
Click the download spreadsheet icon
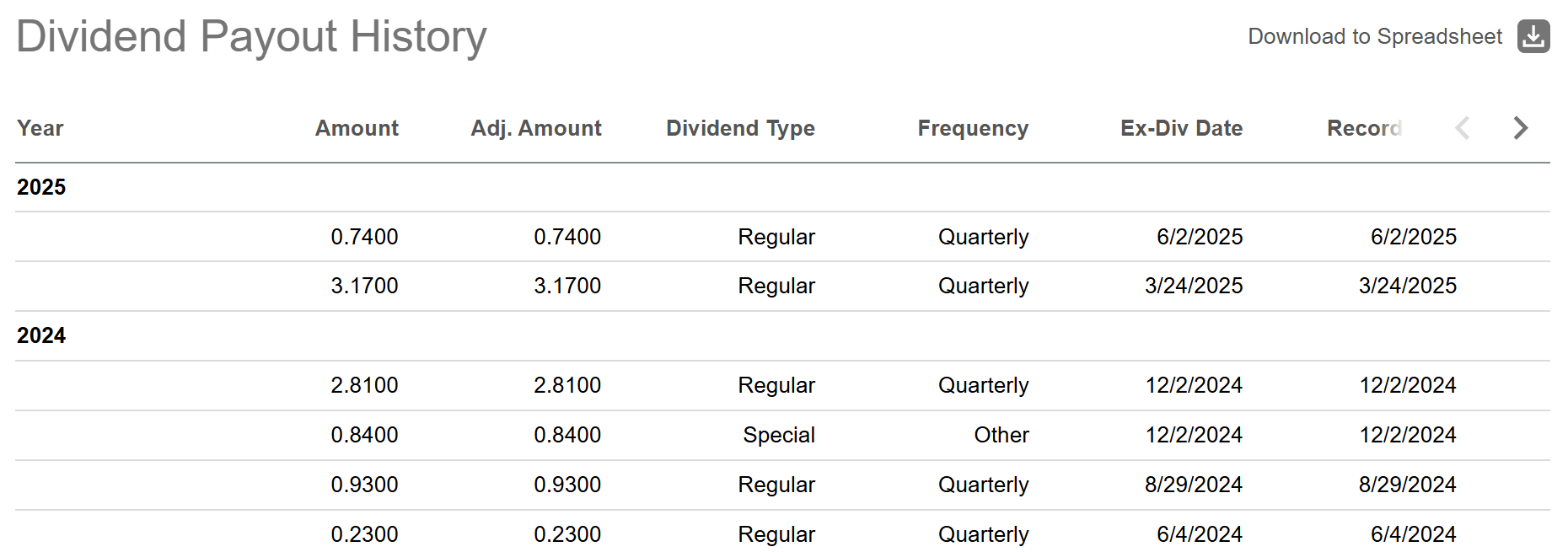tap(1533, 36)
